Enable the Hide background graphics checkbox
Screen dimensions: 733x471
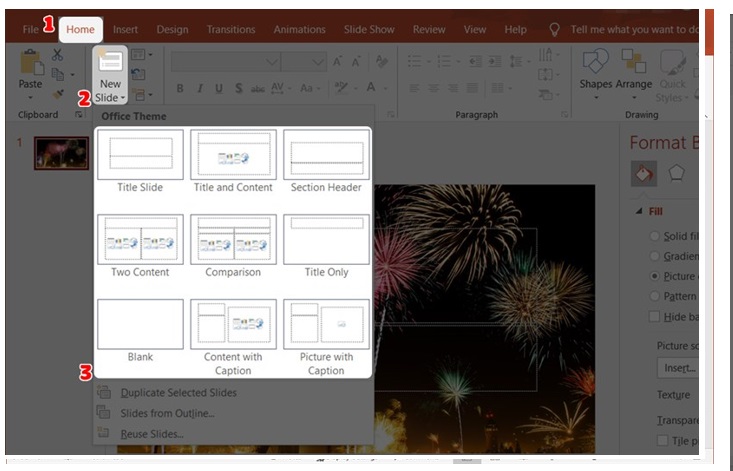coord(655,316)
